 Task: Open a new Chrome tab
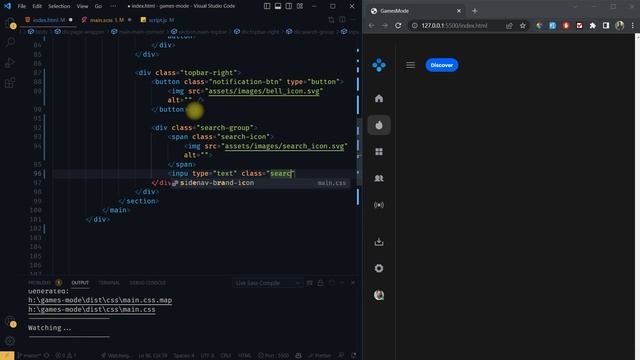pyautogui.click(x=474, y=11)
